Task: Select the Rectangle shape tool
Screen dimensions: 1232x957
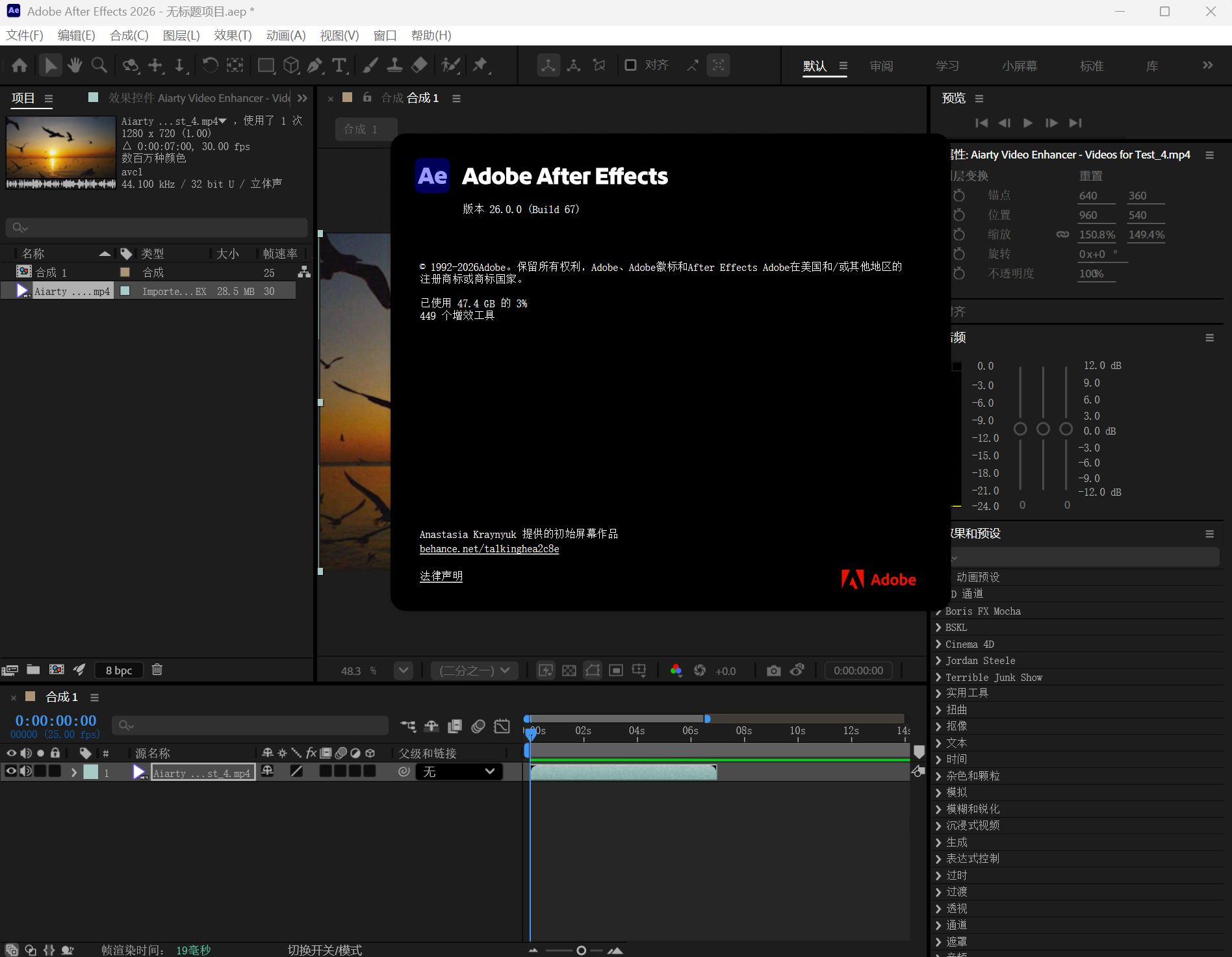Action: [266, 65]
